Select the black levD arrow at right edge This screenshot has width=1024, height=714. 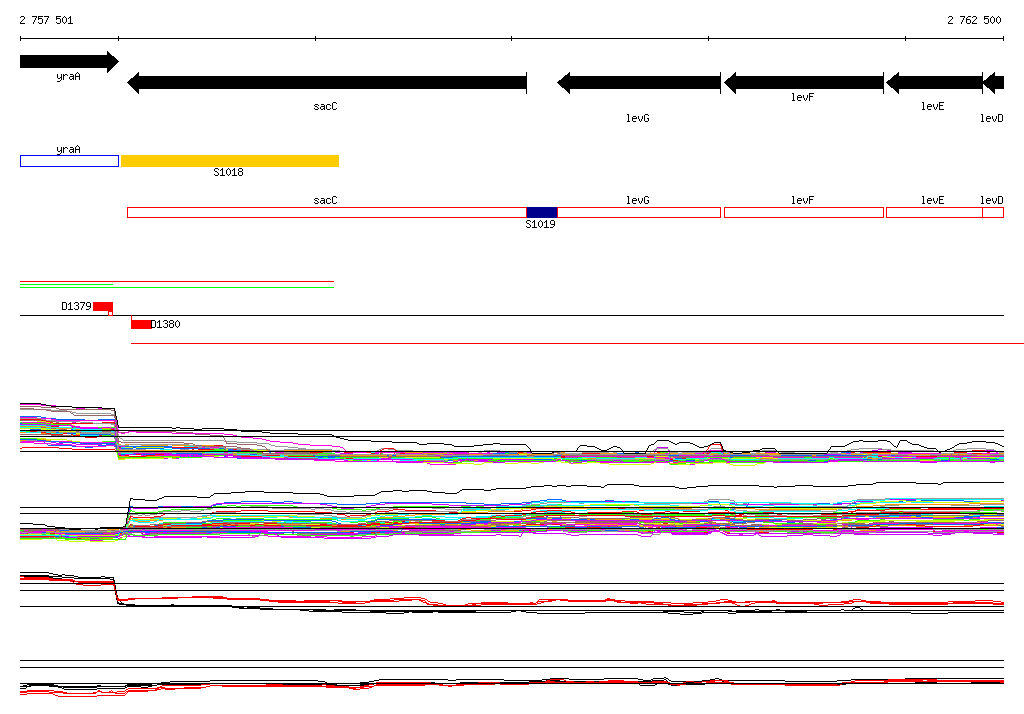(993, 83)
